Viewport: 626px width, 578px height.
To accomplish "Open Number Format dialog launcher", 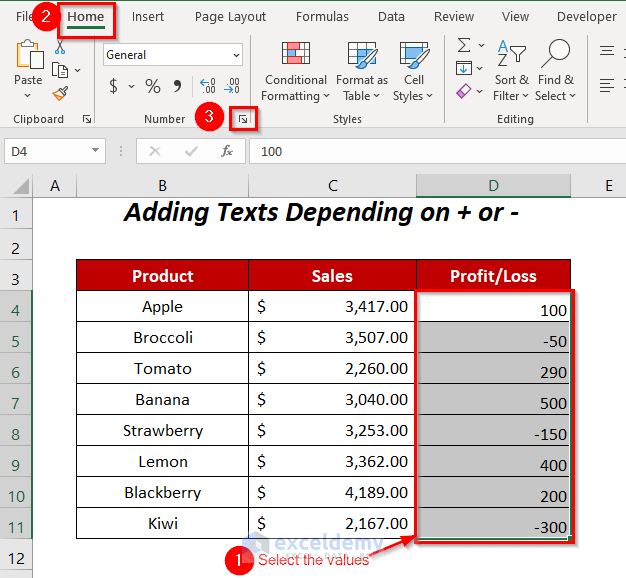I will coord(241,119).
